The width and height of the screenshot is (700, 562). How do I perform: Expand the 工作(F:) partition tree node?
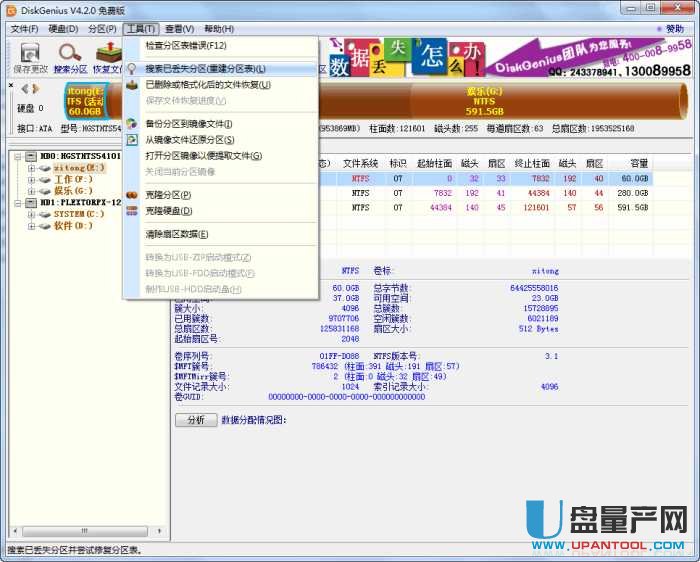coord(31,179)
